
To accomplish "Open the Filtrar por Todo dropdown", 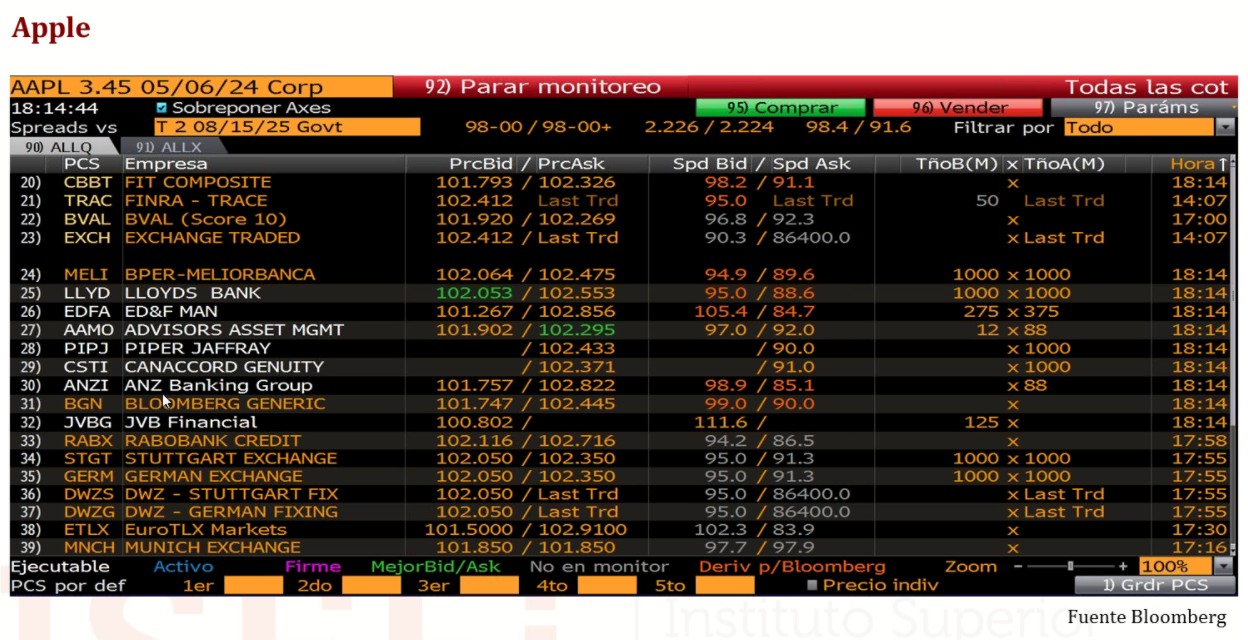I will point(1225,127).
